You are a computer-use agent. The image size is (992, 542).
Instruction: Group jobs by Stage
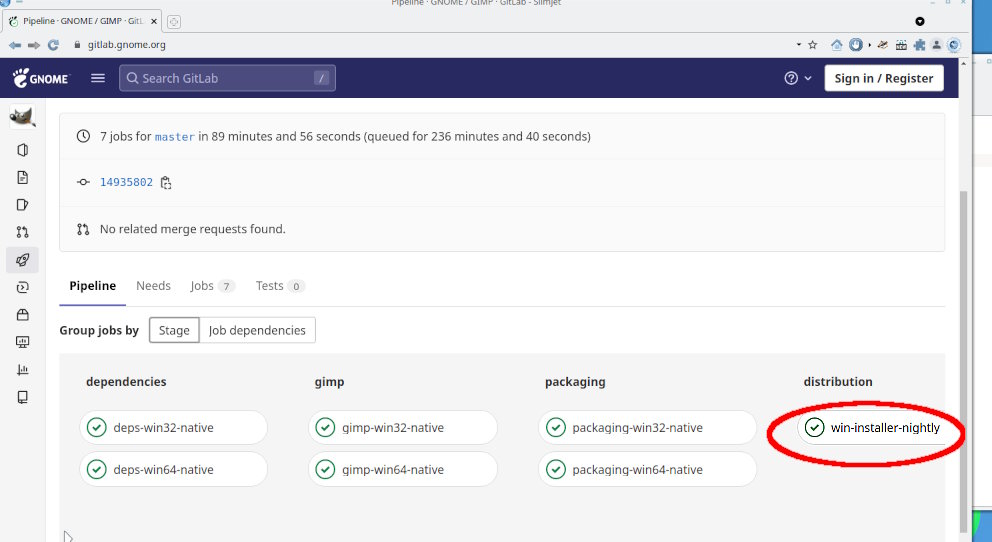tap(174, 330)
